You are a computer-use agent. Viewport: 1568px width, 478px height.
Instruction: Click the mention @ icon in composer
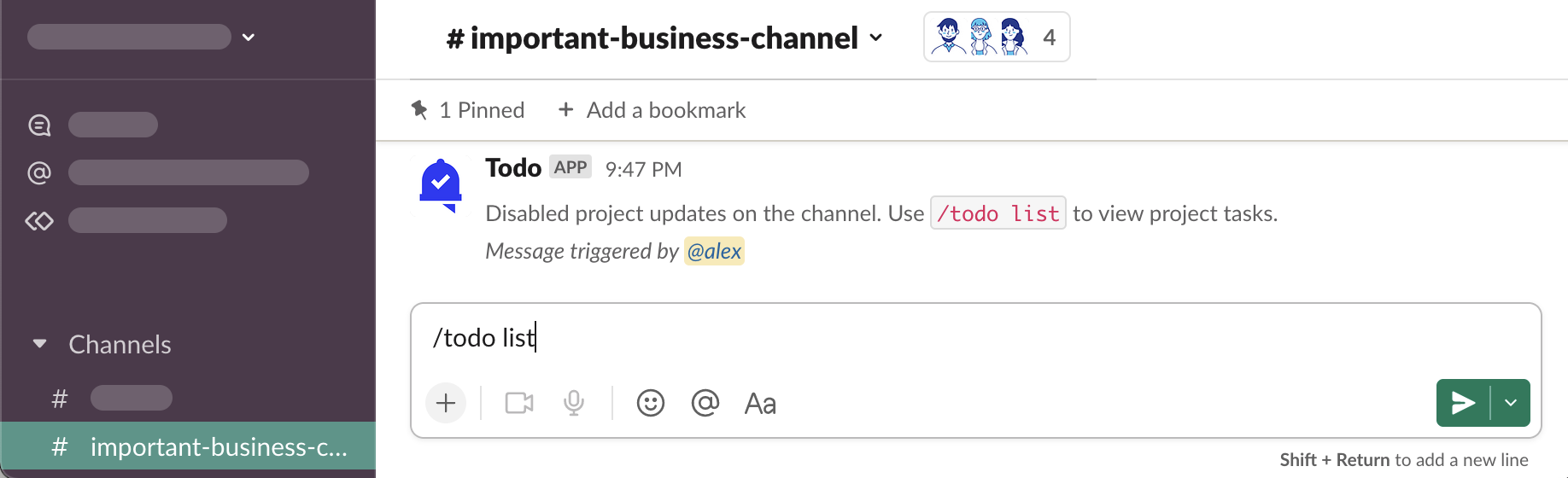point(705,403)
